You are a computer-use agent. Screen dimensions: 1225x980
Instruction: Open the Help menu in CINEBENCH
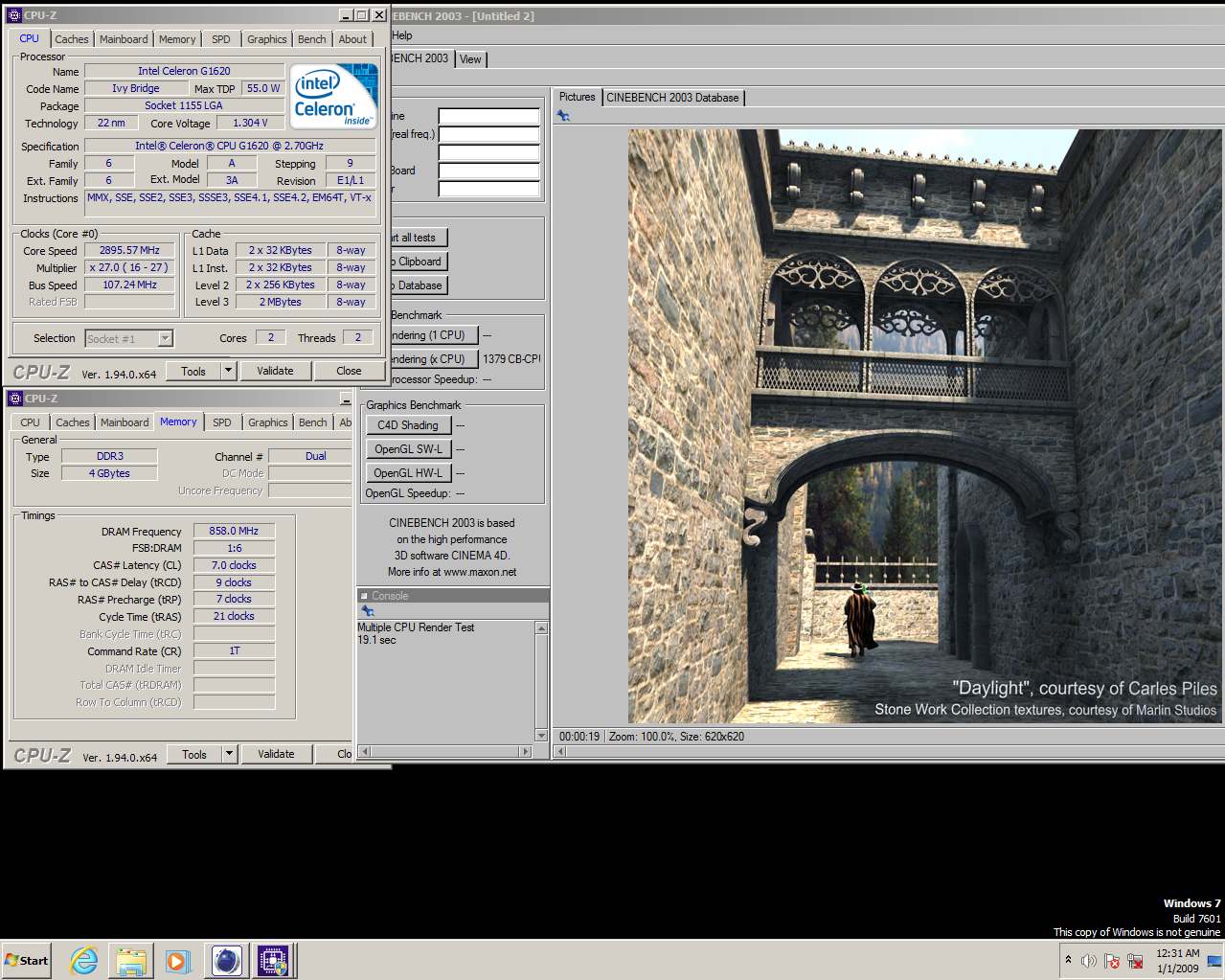pos(402,35)
